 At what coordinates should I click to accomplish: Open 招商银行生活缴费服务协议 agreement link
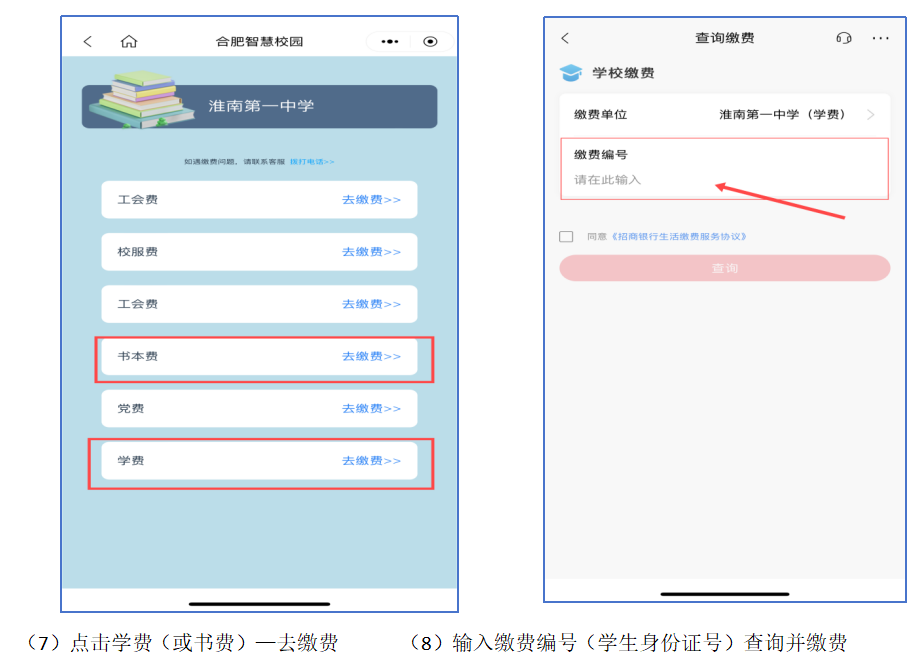679,237
